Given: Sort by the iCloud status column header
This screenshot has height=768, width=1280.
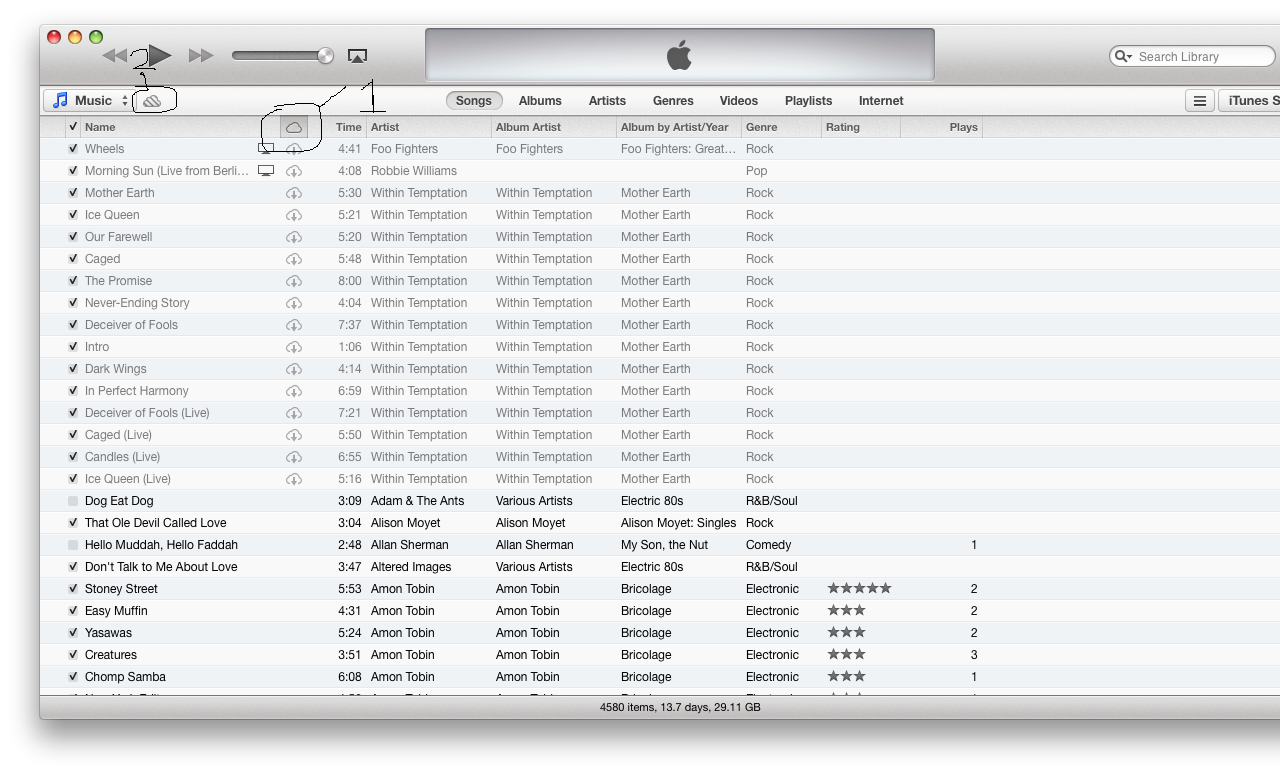Looking at the screenshot, I should [294, 127].
